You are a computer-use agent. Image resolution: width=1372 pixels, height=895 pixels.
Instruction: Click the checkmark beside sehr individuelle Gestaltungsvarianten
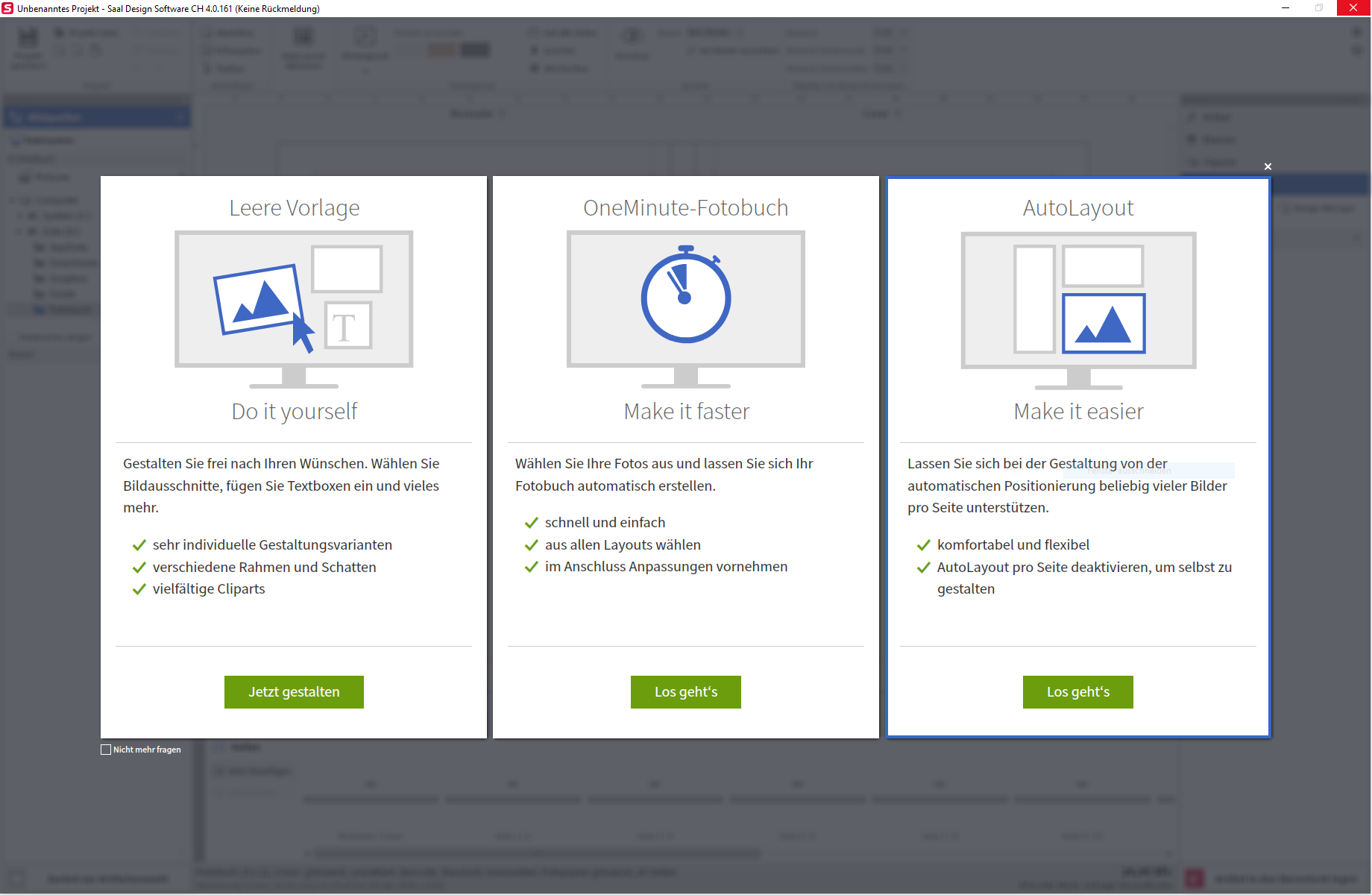[x=139, y=545]
